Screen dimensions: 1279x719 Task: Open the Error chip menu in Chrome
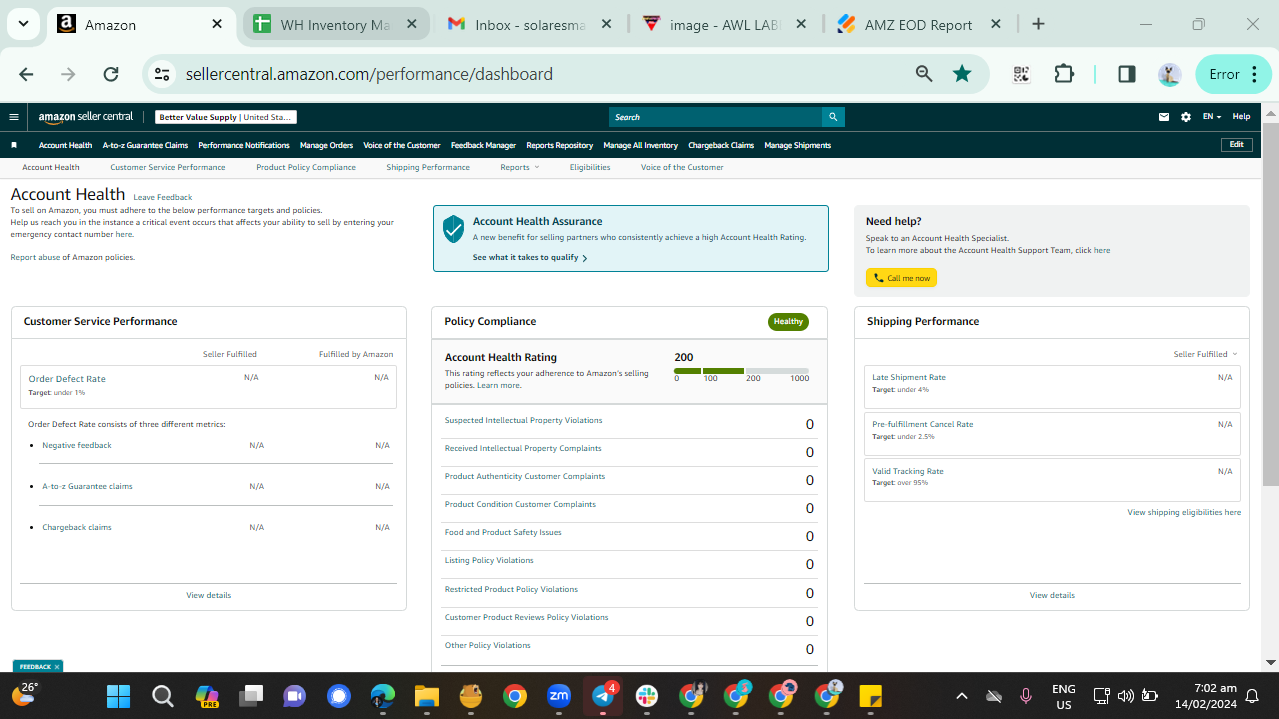tap(1233, 74)
